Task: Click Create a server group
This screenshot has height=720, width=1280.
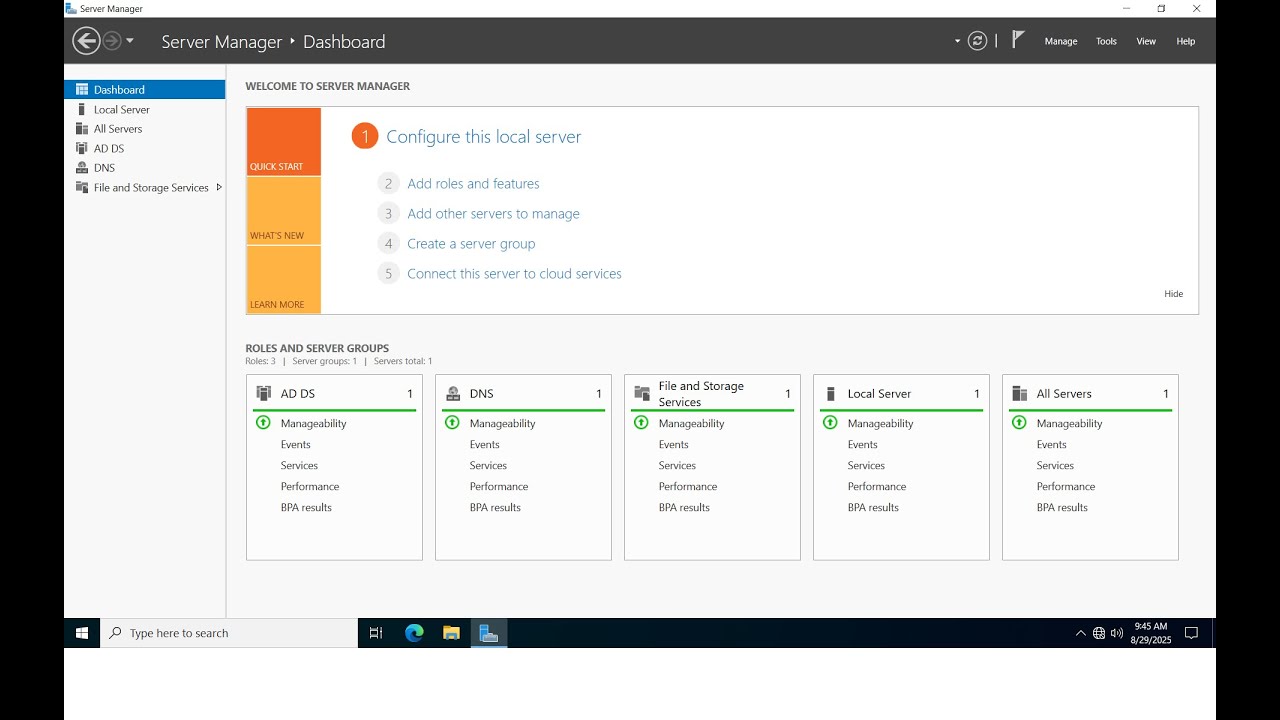Action: tap(471, 244)
